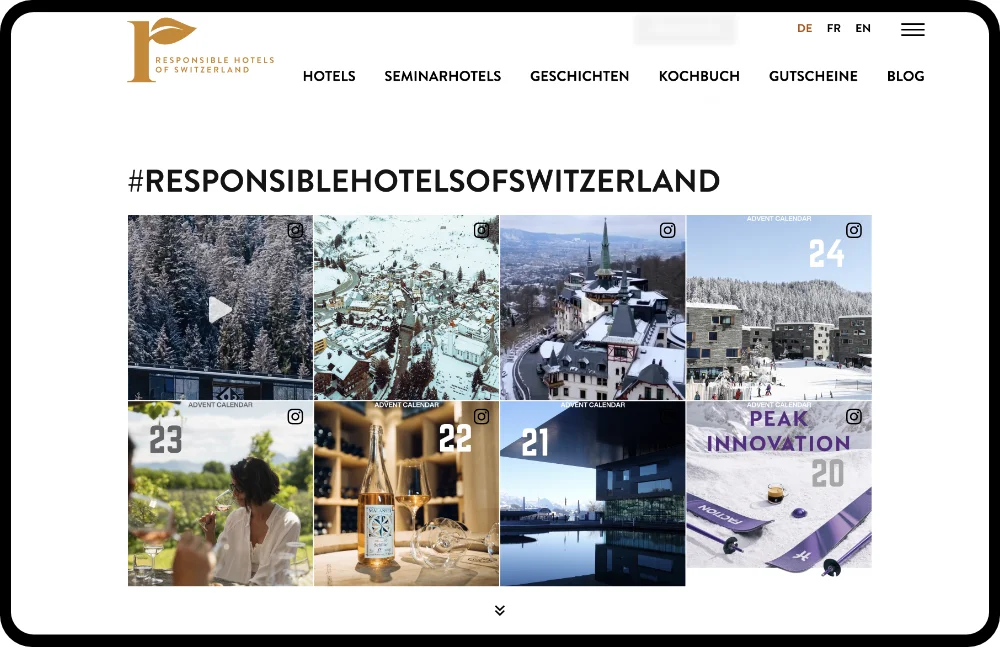Switch language to EN
This screenshot has height=647, width=1000.
[863, 28]
